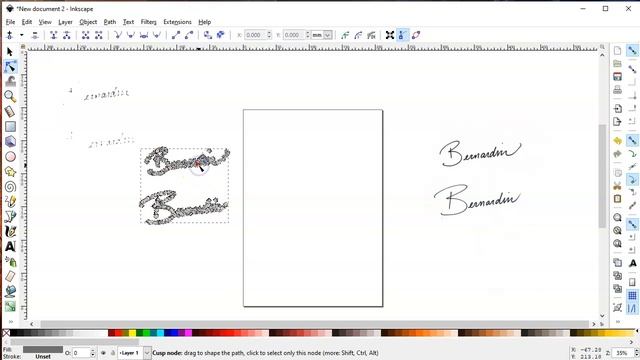Open insert-nodes dropdown arrow
This screenshot has height=360, width=640.
click(x=22, y=35)
